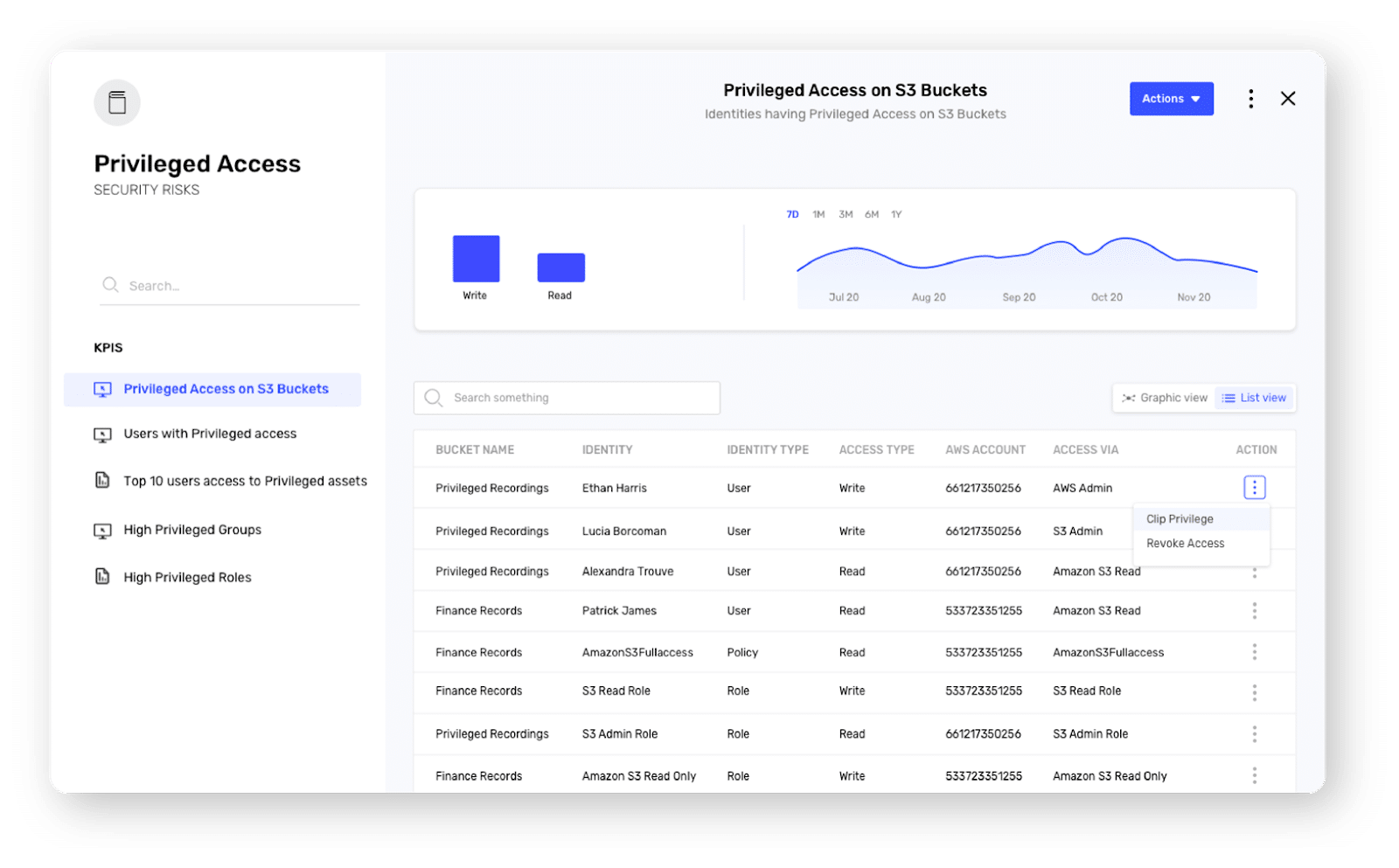The image size is (1399, 868).
Task: Select the 1Y time range
Action: 896,213
